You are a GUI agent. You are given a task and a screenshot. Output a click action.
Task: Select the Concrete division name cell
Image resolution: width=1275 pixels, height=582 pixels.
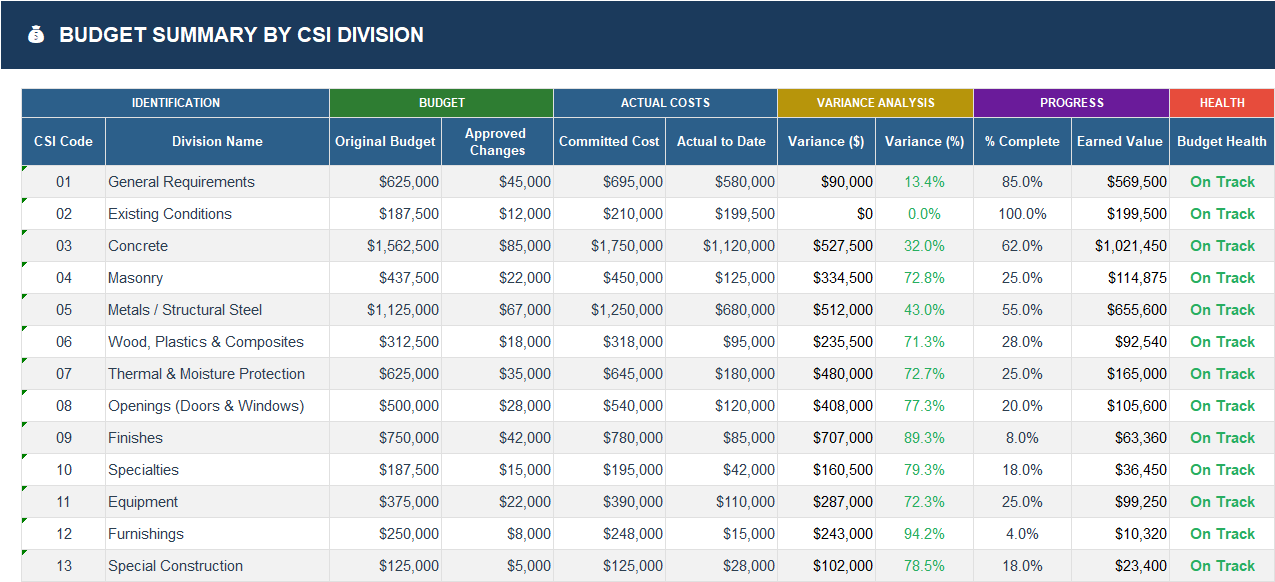coord(217,246)
